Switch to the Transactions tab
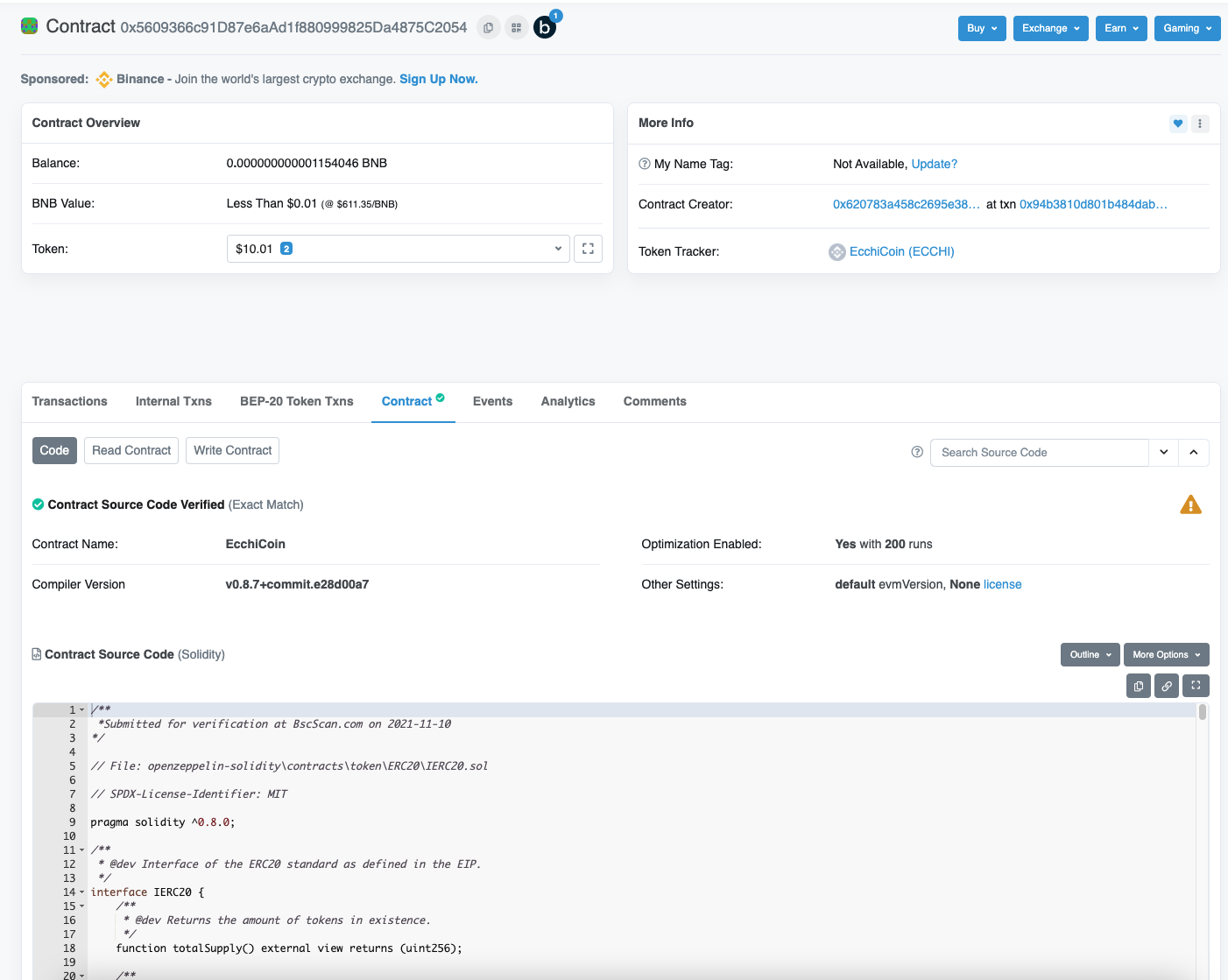Screen dimensions: 1228x980 (x=70, y=401)
